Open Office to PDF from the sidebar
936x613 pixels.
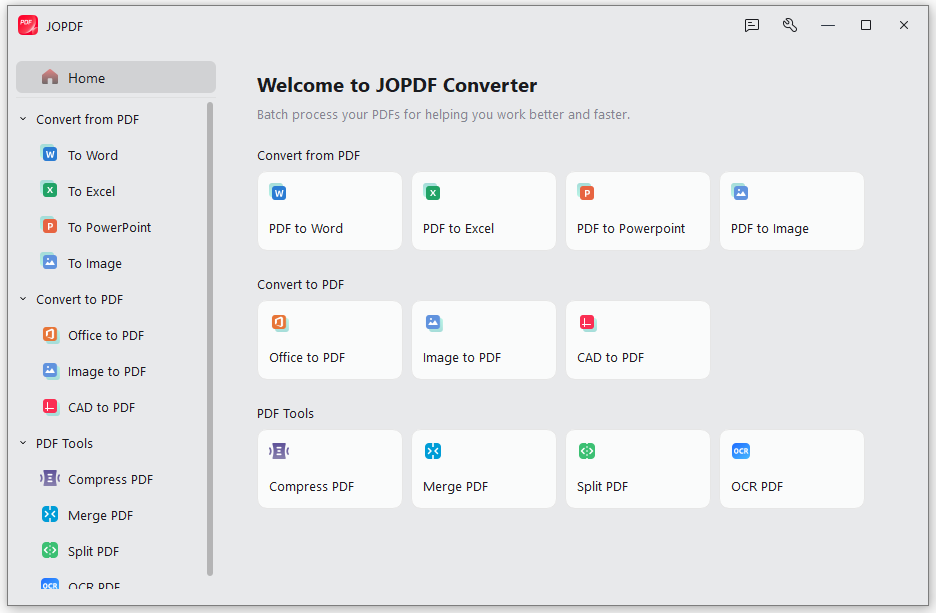tap(106, 335)
